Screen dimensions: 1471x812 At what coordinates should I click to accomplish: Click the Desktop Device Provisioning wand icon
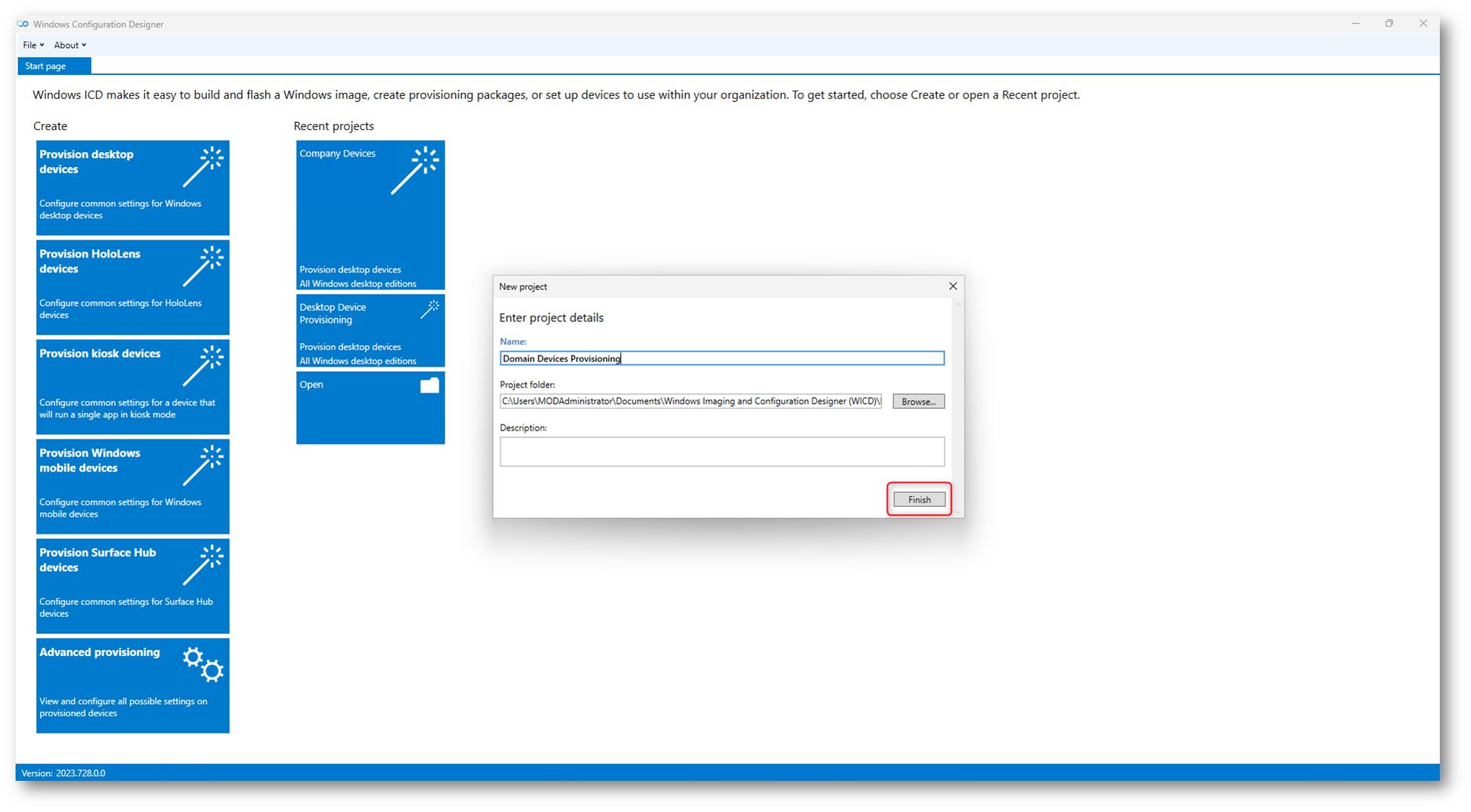click(x=430, y=310)
